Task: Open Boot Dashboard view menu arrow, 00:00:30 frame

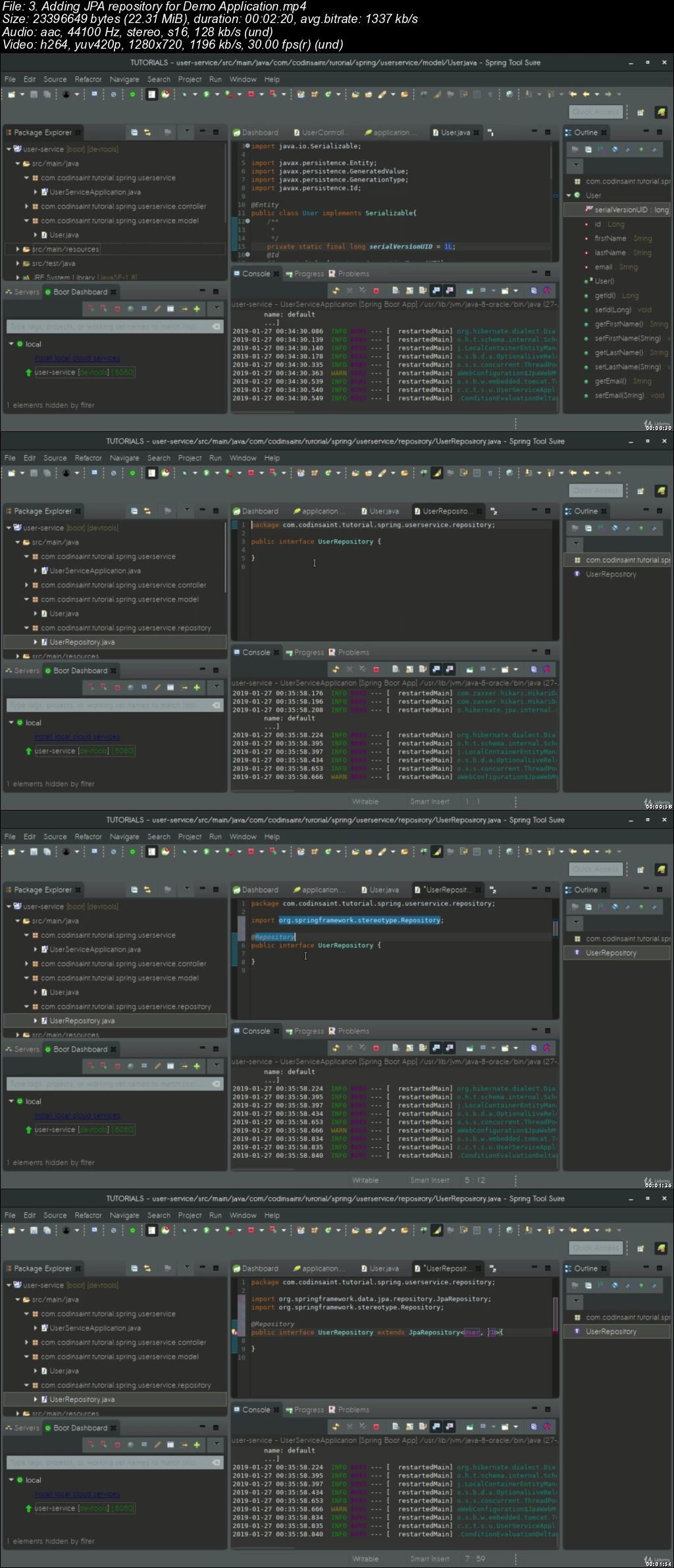Action: point(216,308)
